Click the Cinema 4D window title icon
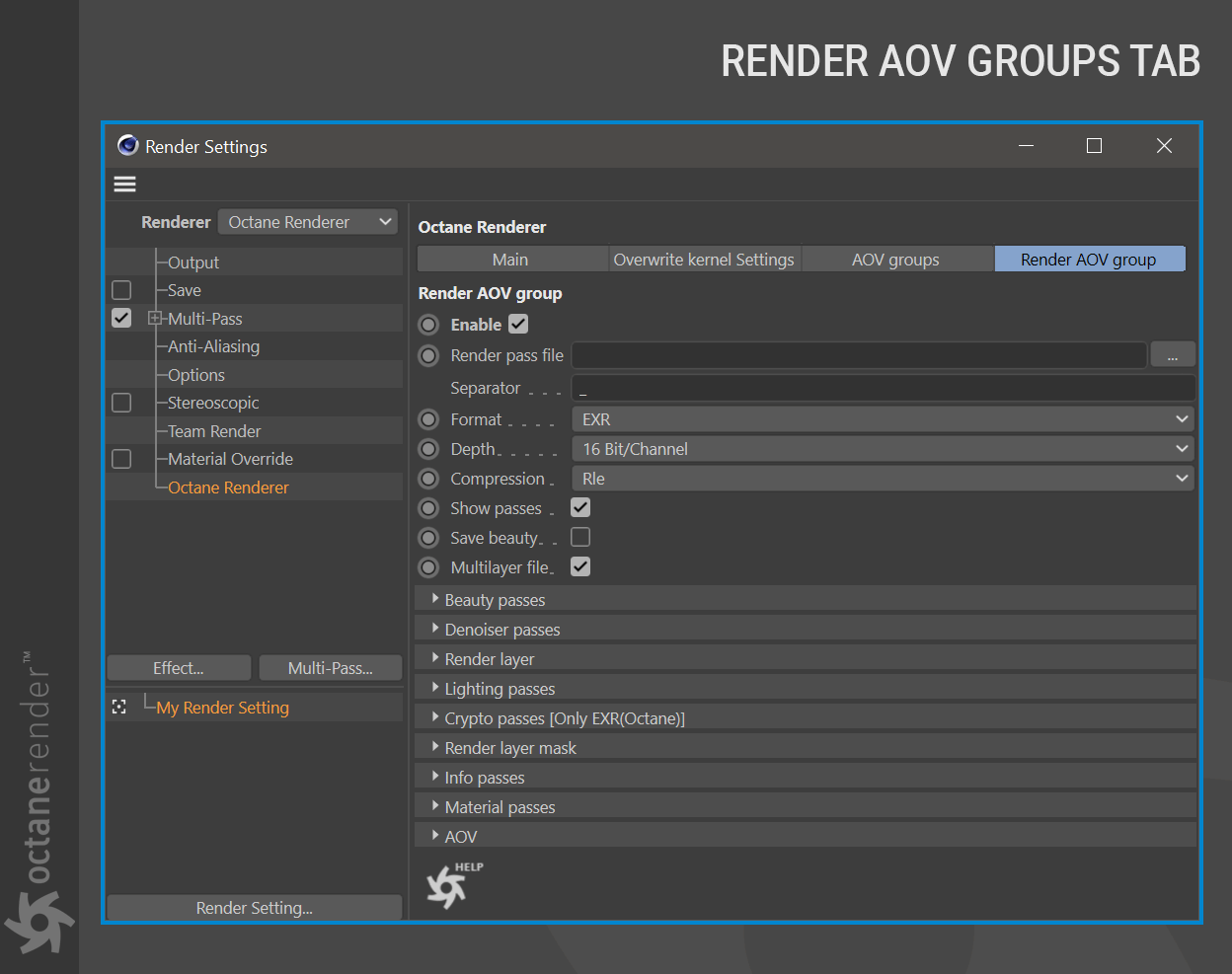 coord(128,146)
